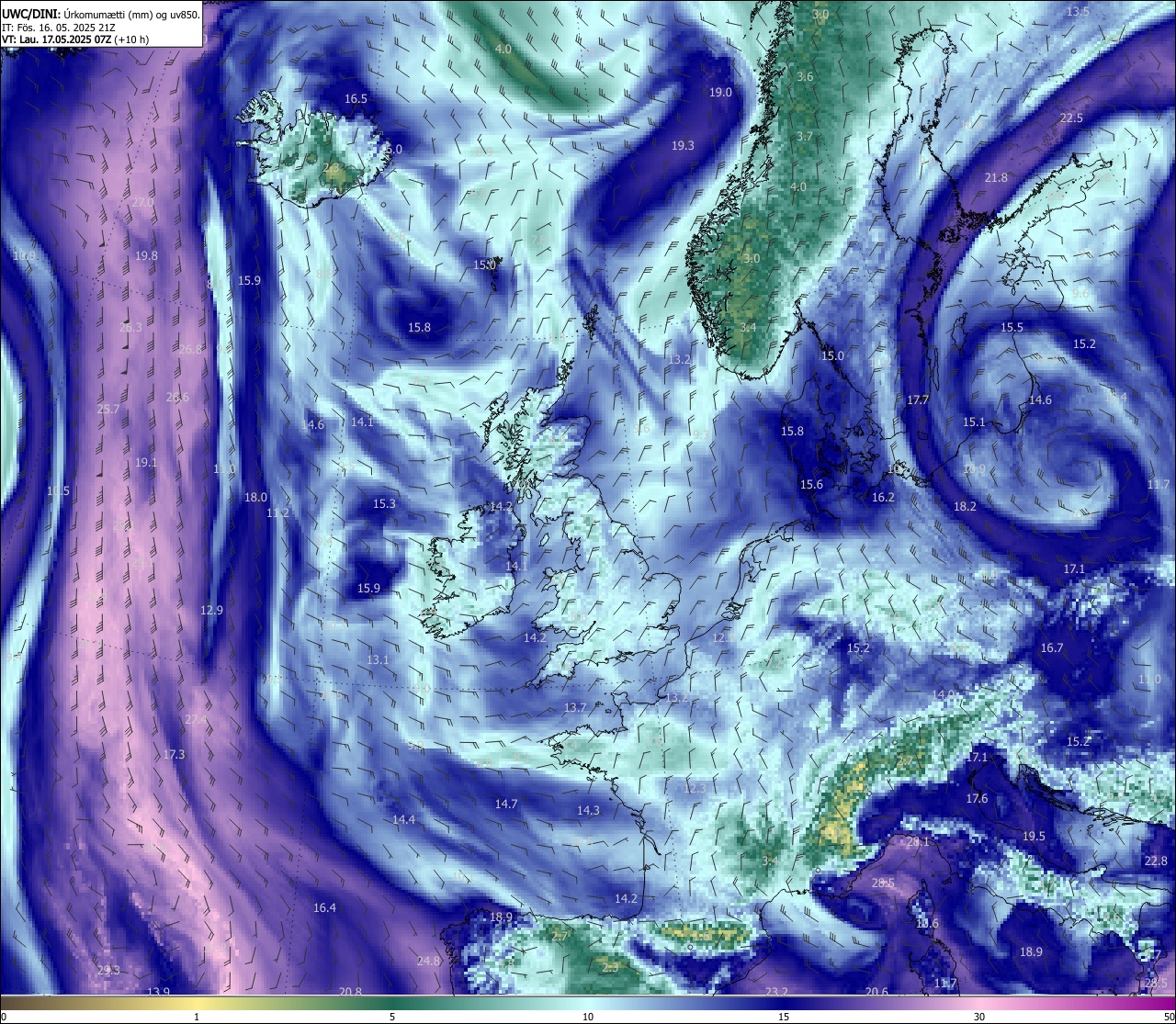1176x1024 pixels.
Task: Select the 22.5 map value
Action: click(1071, 118)
